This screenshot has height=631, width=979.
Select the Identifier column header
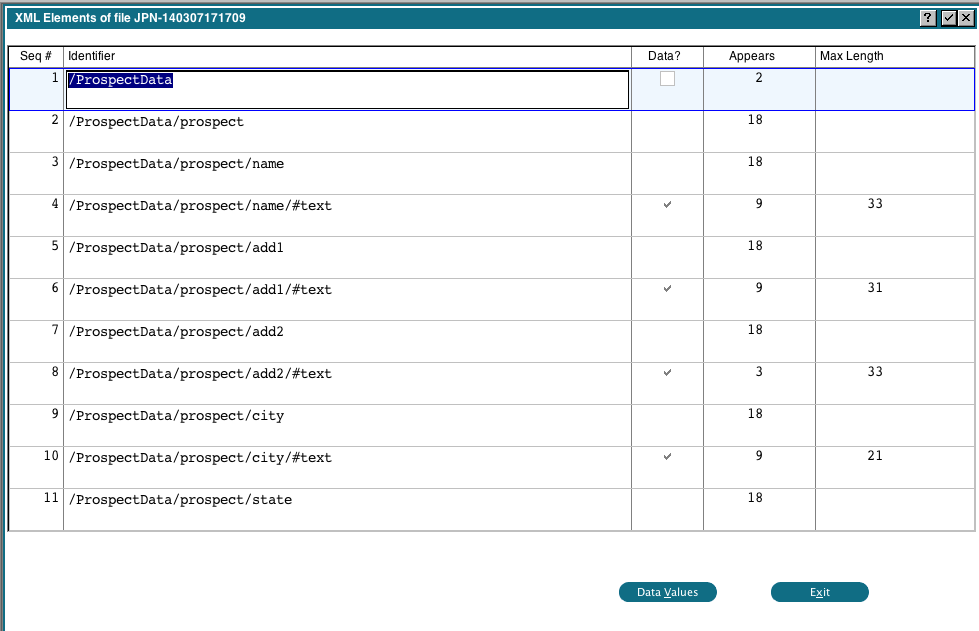click(x=347, y=56)
